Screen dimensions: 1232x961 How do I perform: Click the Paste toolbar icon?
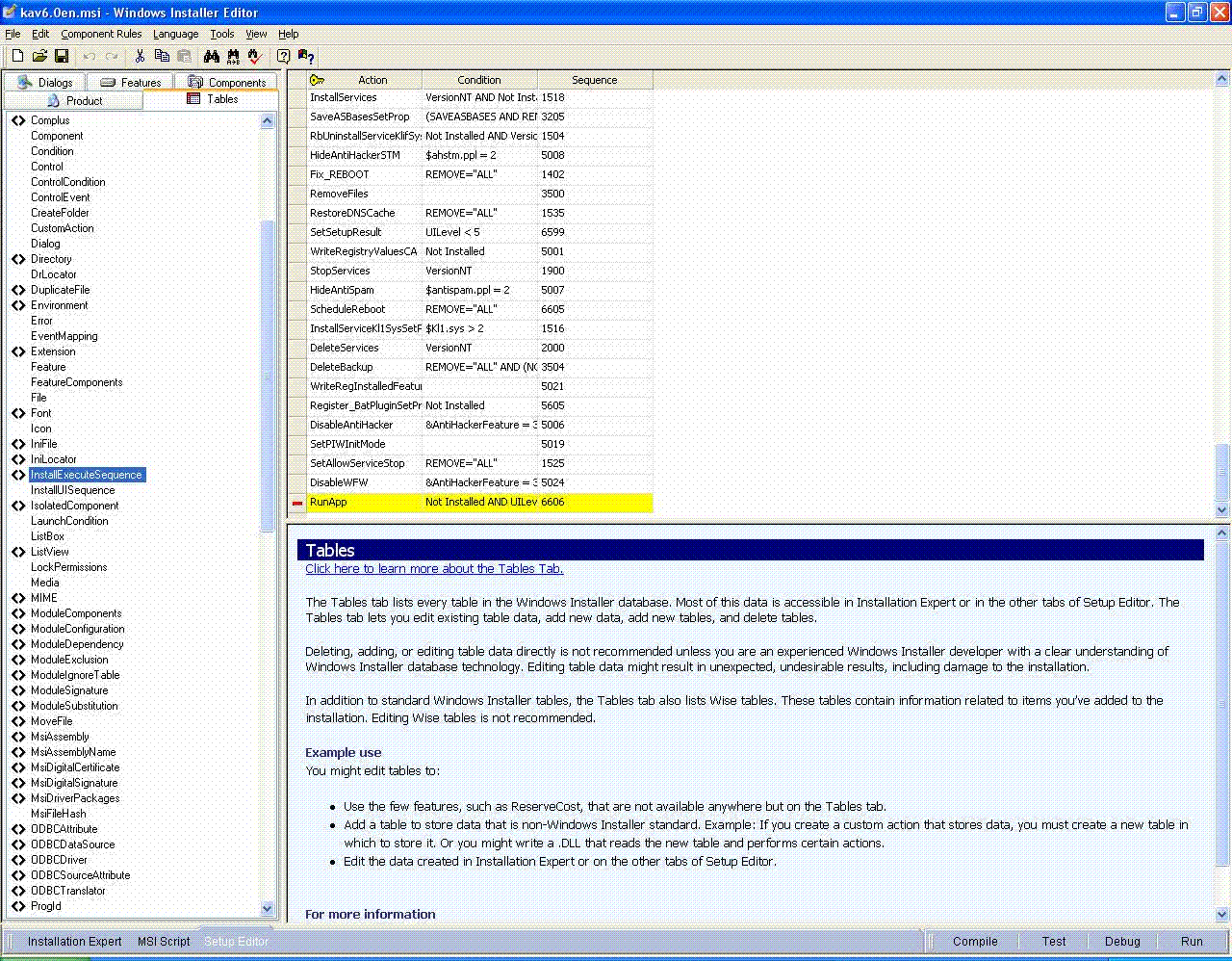184,57
